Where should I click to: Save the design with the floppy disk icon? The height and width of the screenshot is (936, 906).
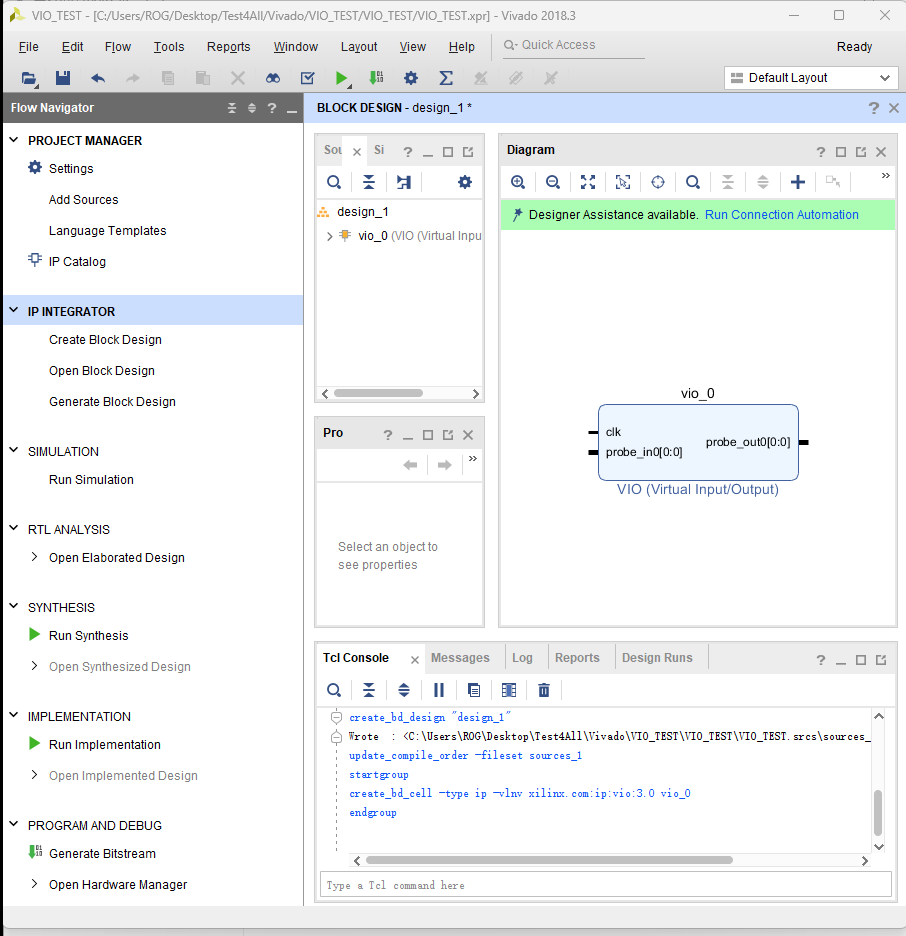[63, 78]
